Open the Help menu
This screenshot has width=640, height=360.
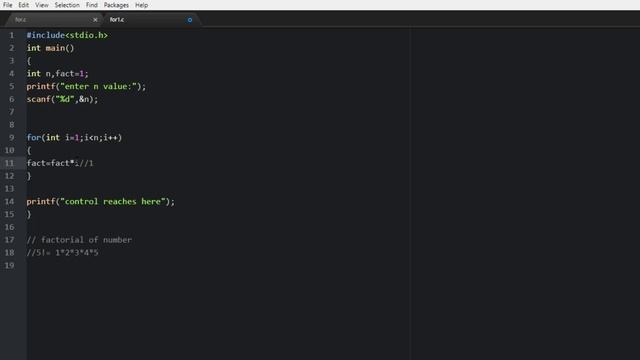pos(142,5)
